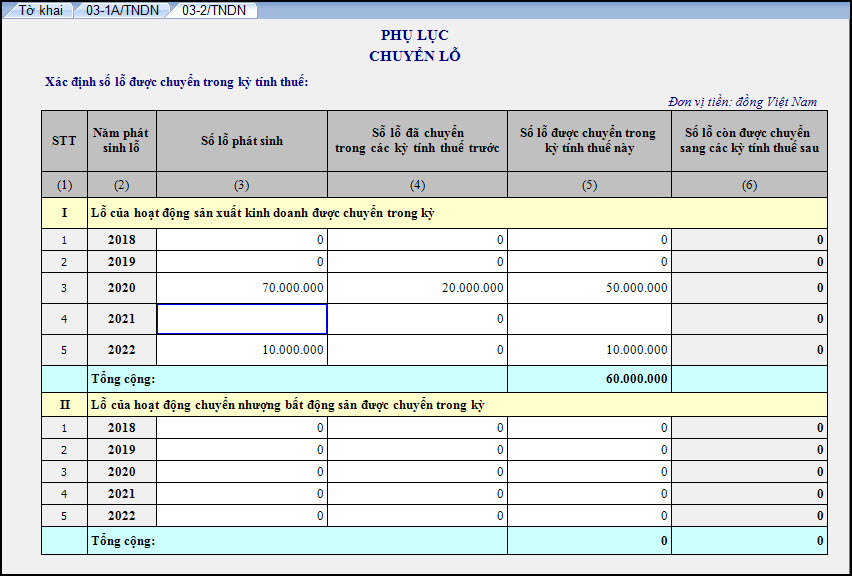Click the empty 2021 transferred this period cell in section I
852x576 pixels.
[589, 319]
